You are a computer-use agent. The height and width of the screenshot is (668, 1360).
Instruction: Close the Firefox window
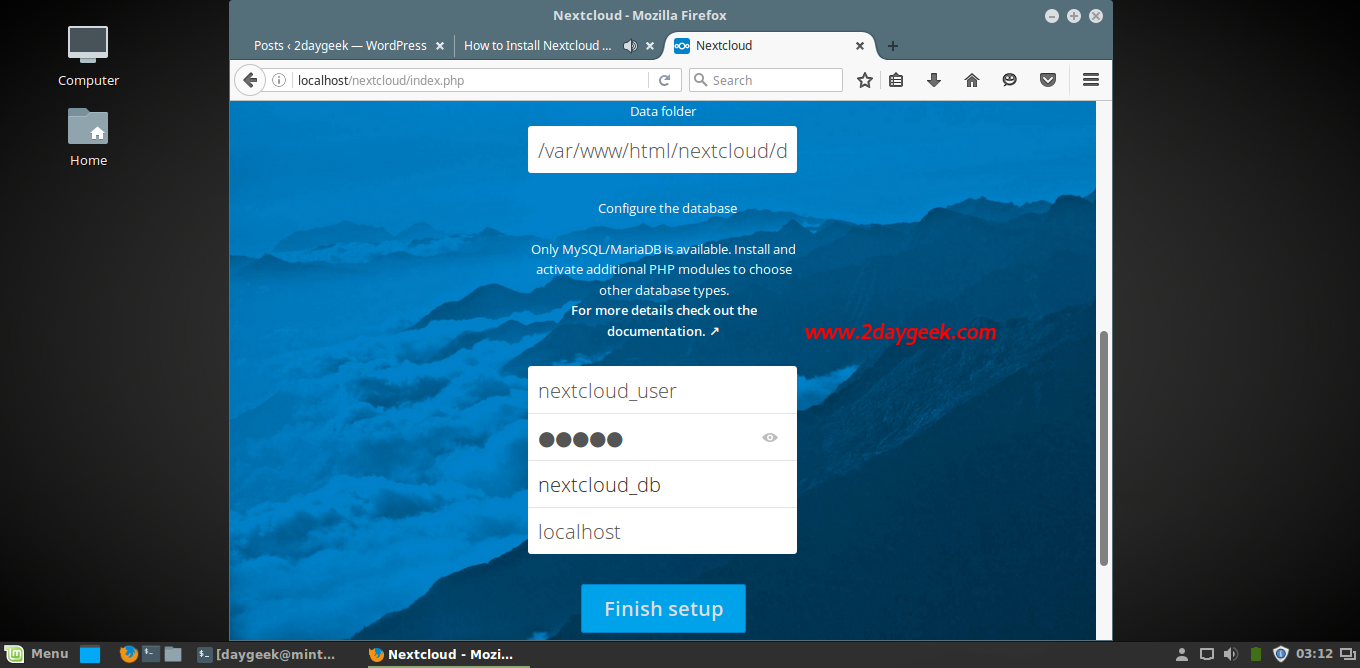pos(1097,16)
